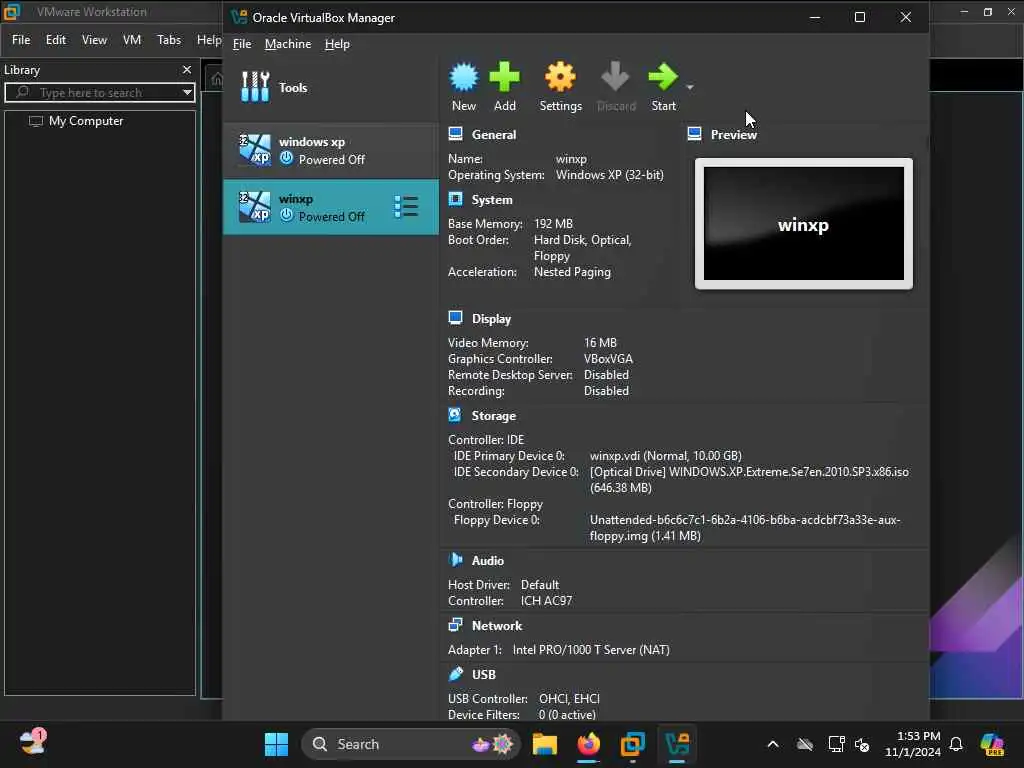This screenshot has height=768, width=1024.
Task: Open Firefox from the taskbar
Action: click(x=588, y=744)
